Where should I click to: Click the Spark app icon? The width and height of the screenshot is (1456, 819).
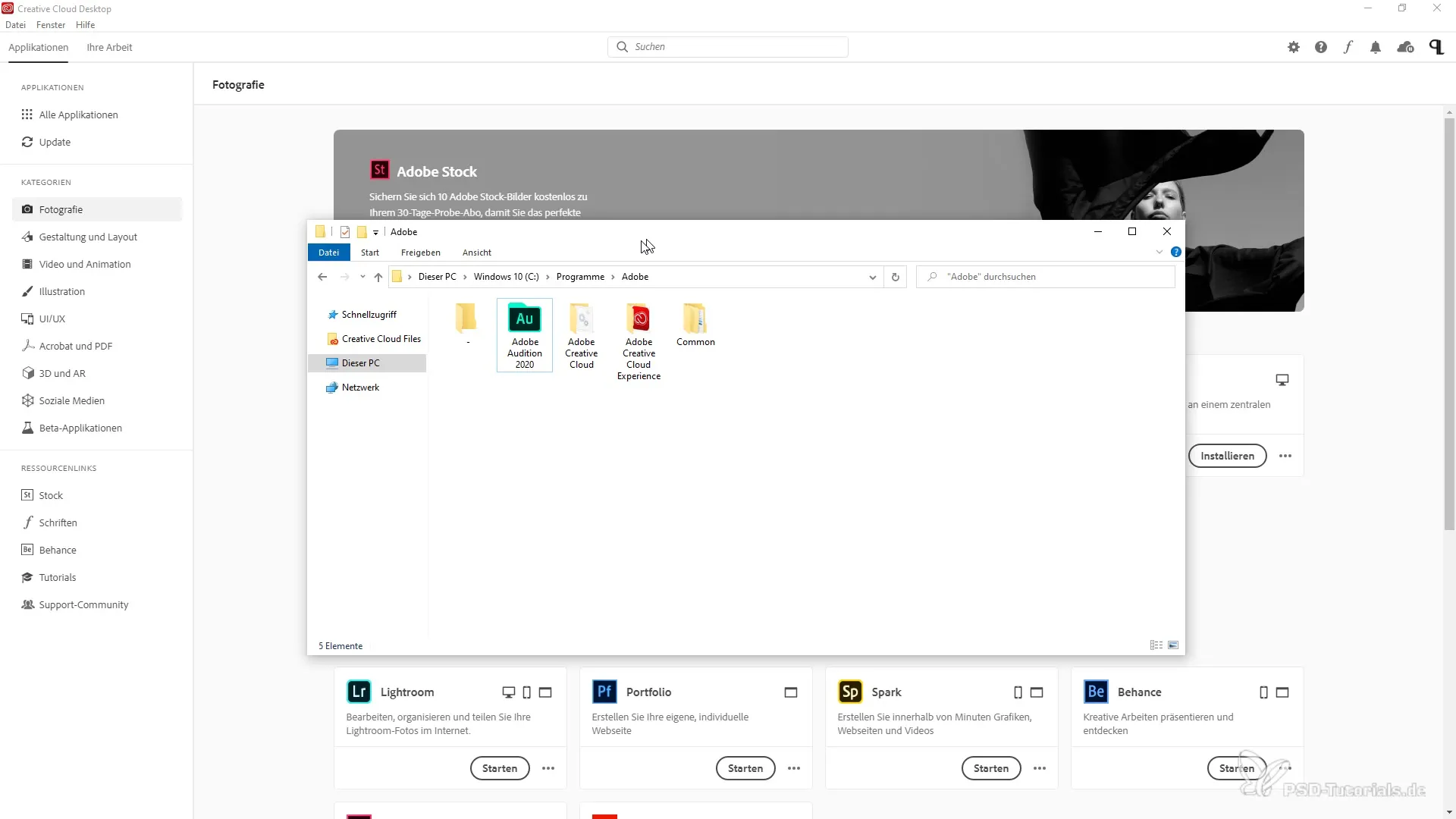click(850, 692)
